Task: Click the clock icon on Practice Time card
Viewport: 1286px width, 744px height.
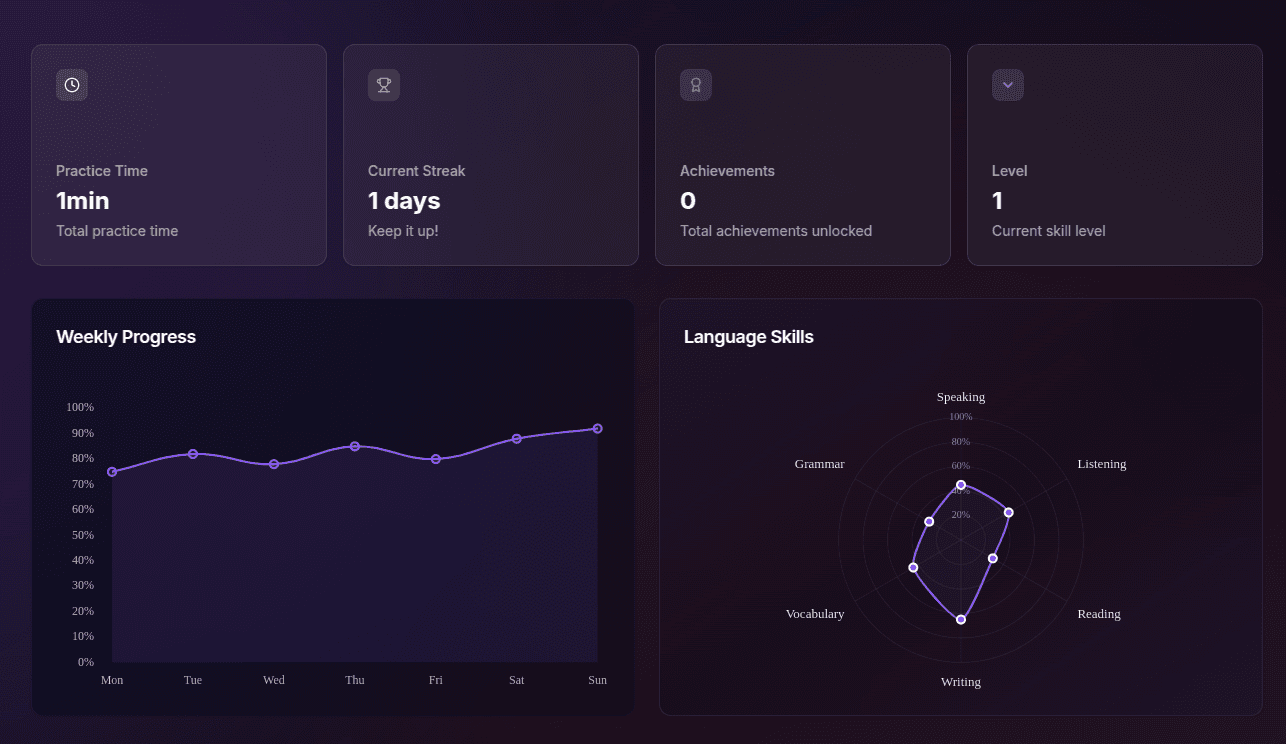Action: (x=71, y=85)
